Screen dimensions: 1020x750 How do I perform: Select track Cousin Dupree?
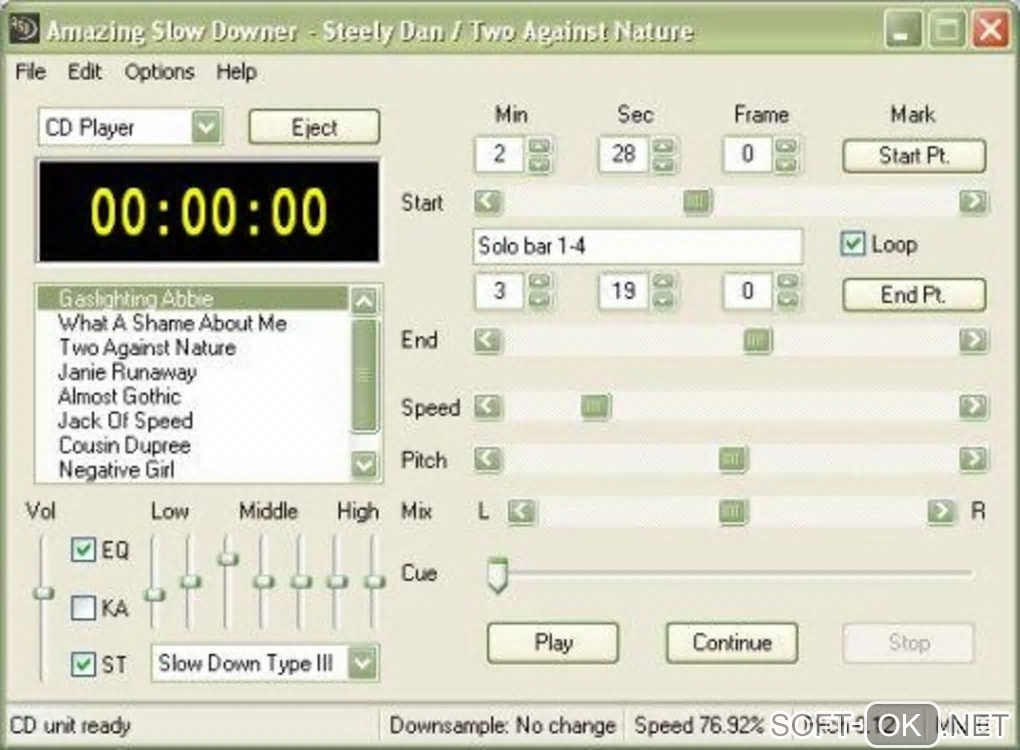tap(193, 446)
